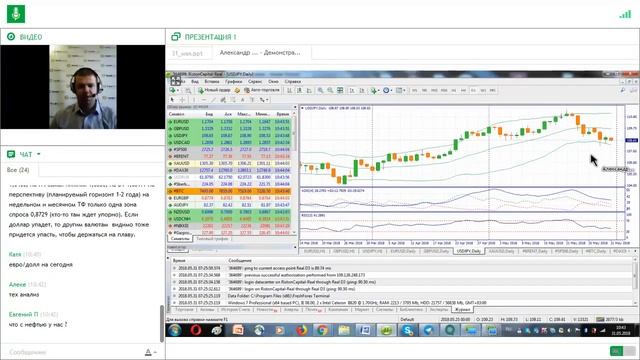Select the USDCAD row in Market Watch

[x=230, y=142]
